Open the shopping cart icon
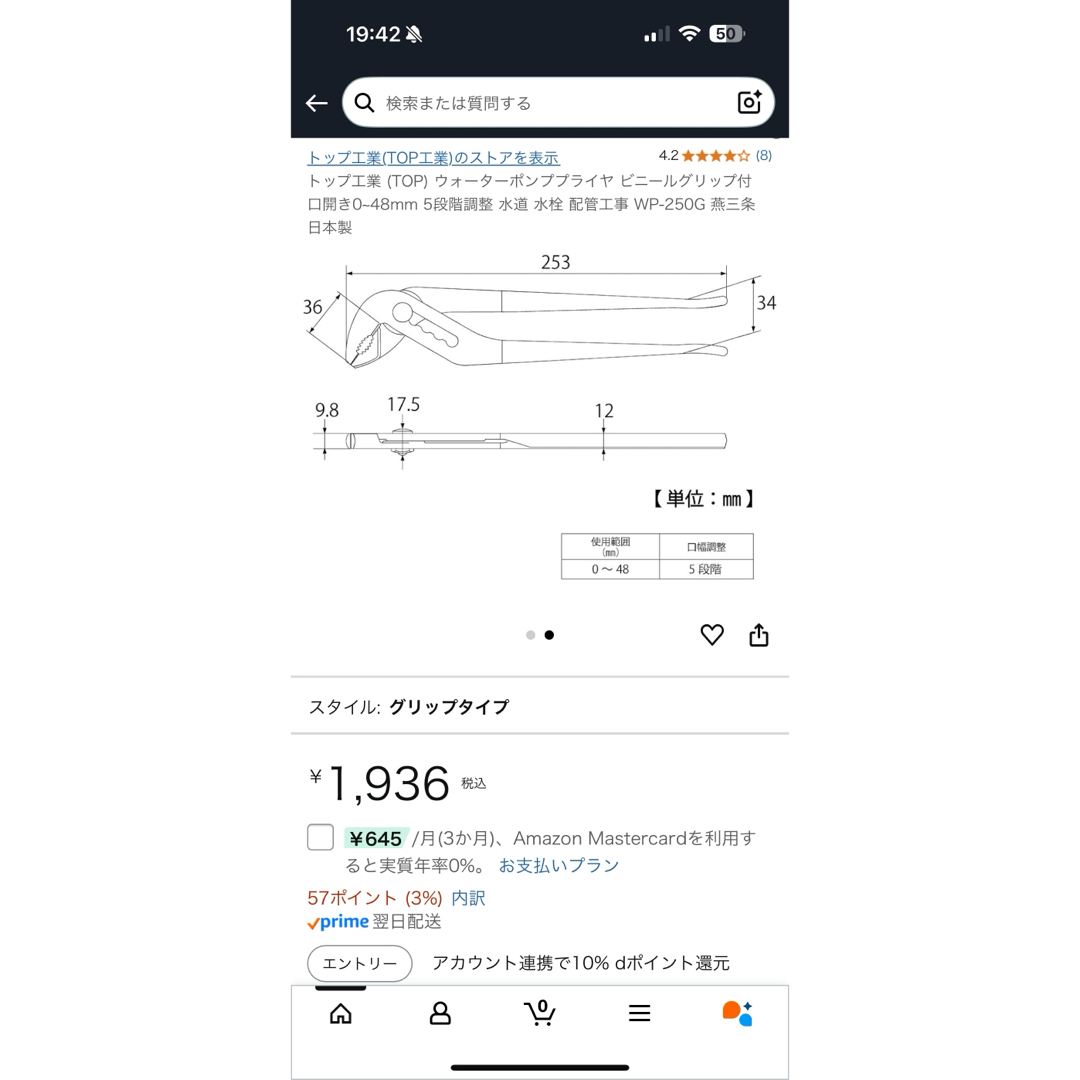 click(540, 1012)
